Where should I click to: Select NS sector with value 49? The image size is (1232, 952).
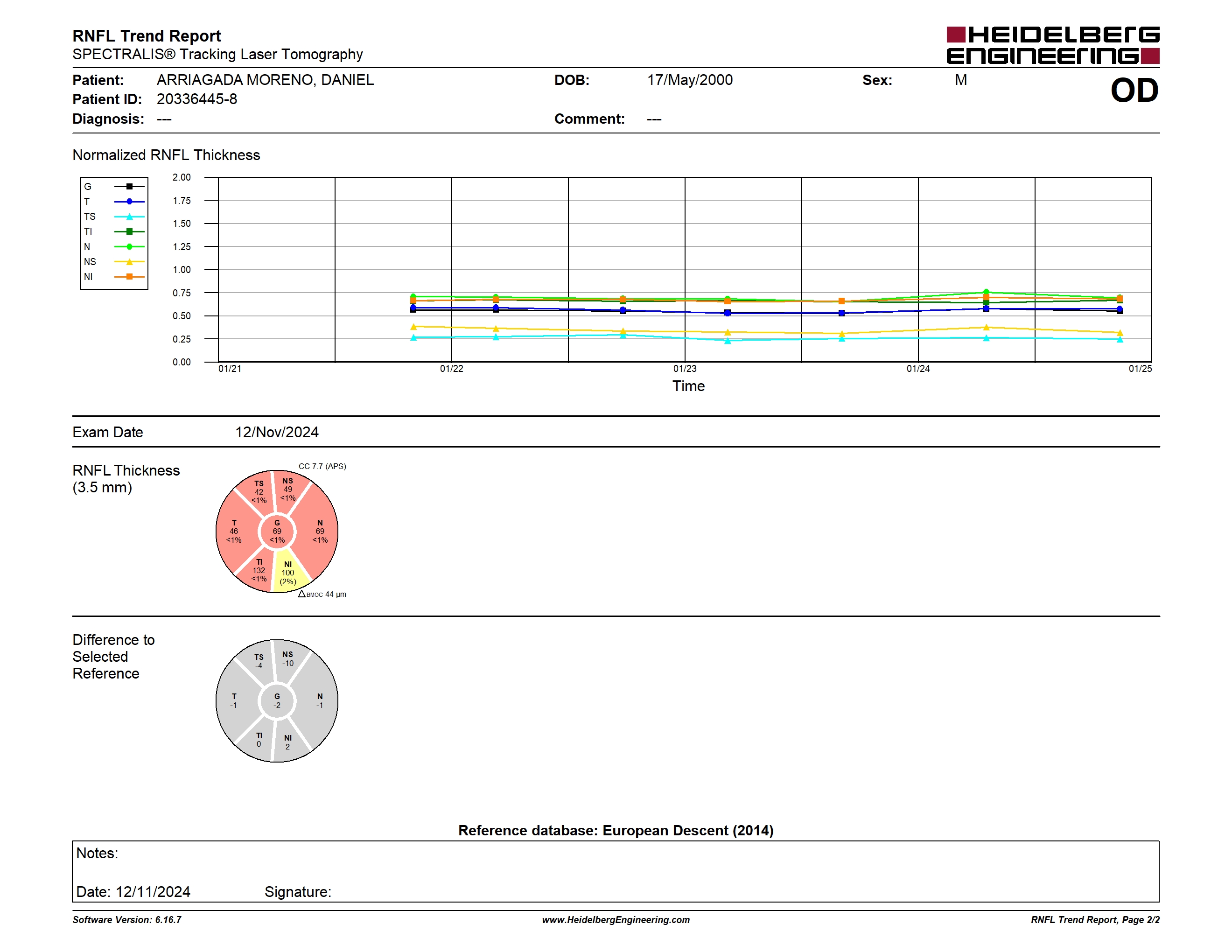click(287, 490)
